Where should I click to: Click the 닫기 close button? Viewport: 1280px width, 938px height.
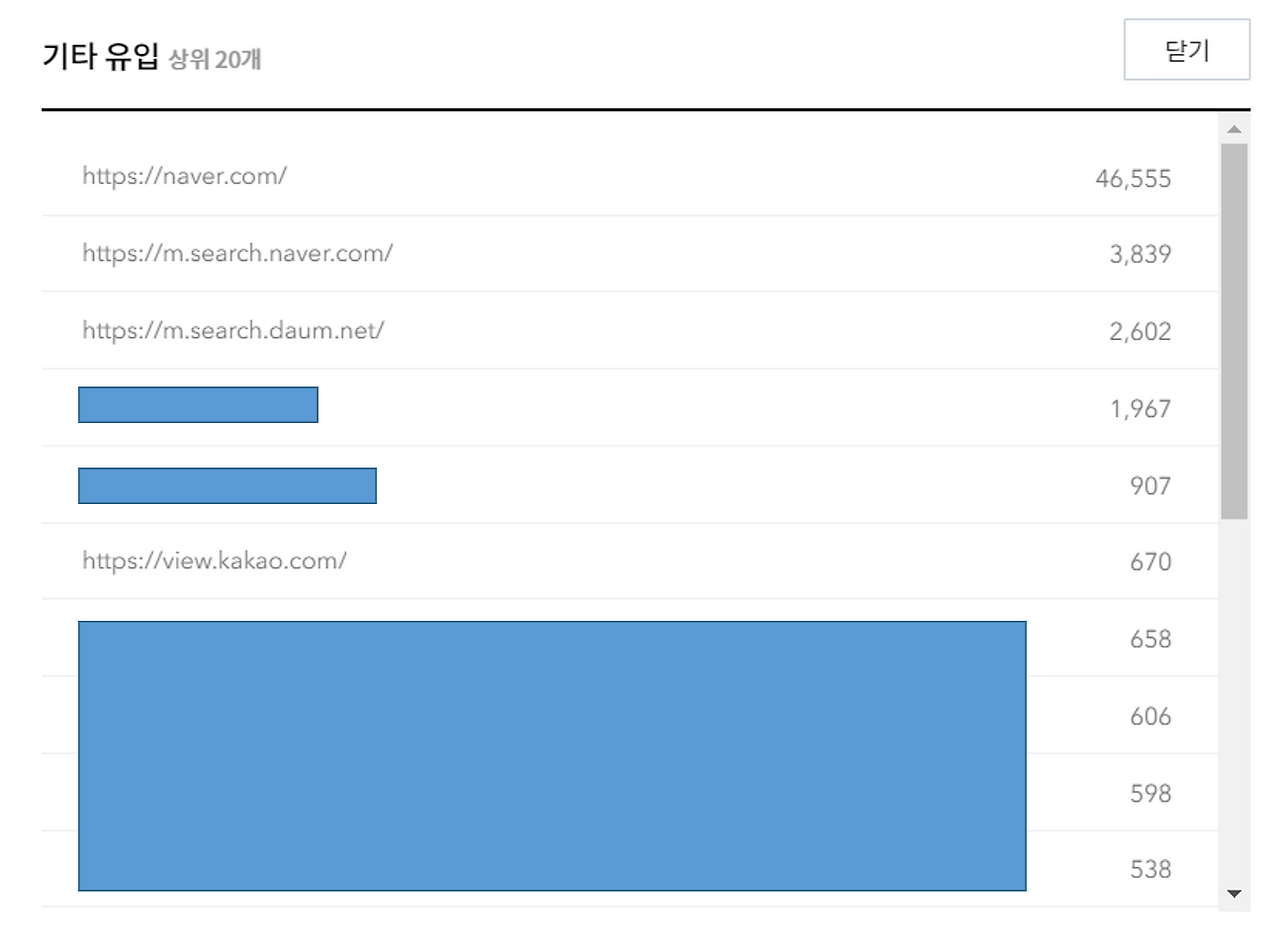point(1187,49)
